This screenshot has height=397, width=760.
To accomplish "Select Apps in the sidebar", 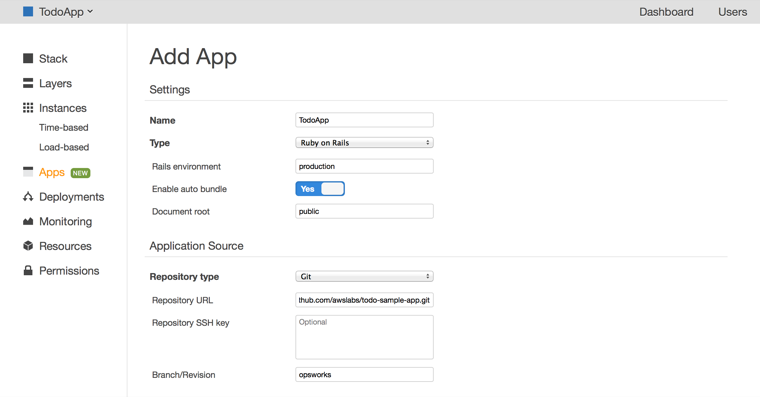I will coord(52,173).
